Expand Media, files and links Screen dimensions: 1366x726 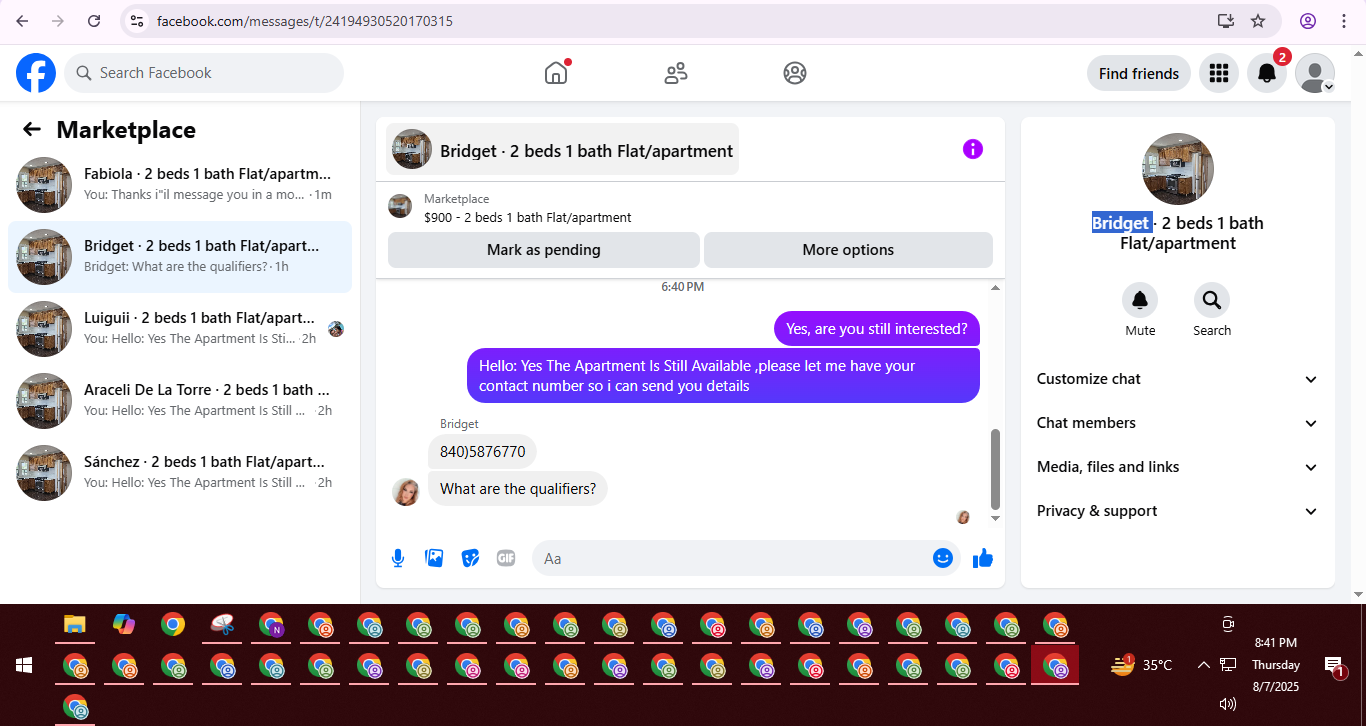coord(1178,467)
